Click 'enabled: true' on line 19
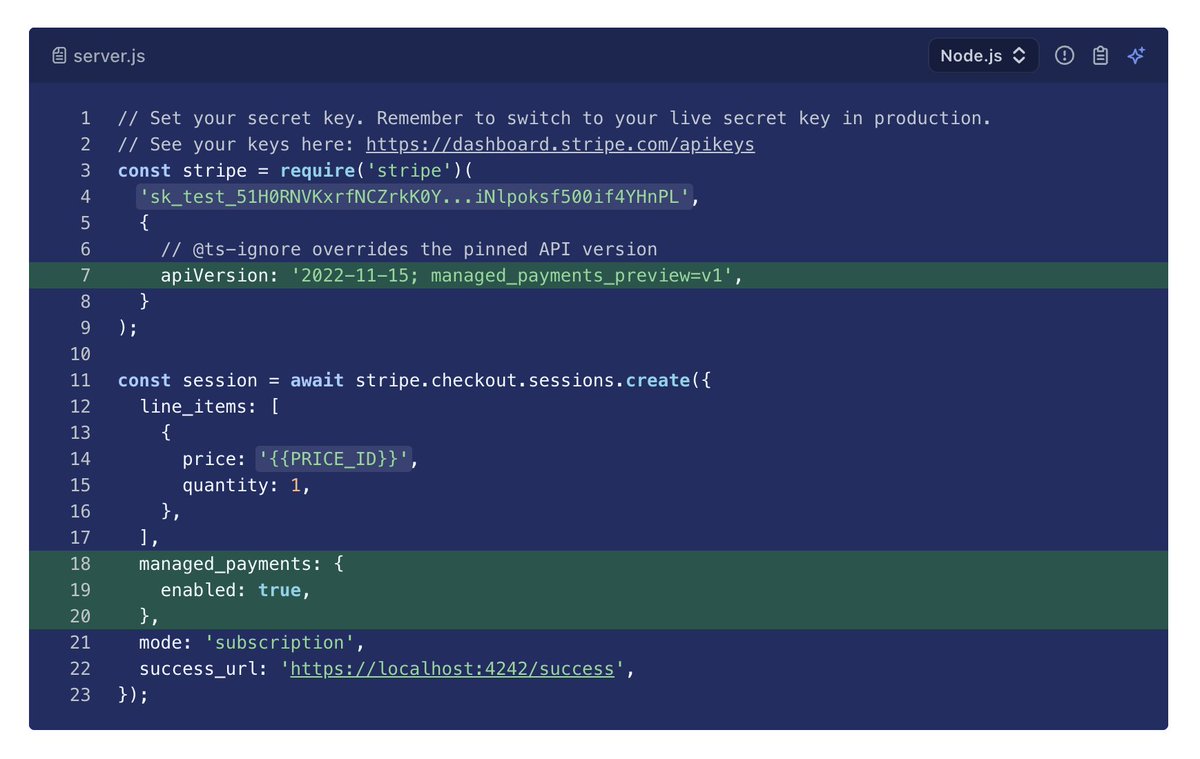 click(x=231, y=590)
